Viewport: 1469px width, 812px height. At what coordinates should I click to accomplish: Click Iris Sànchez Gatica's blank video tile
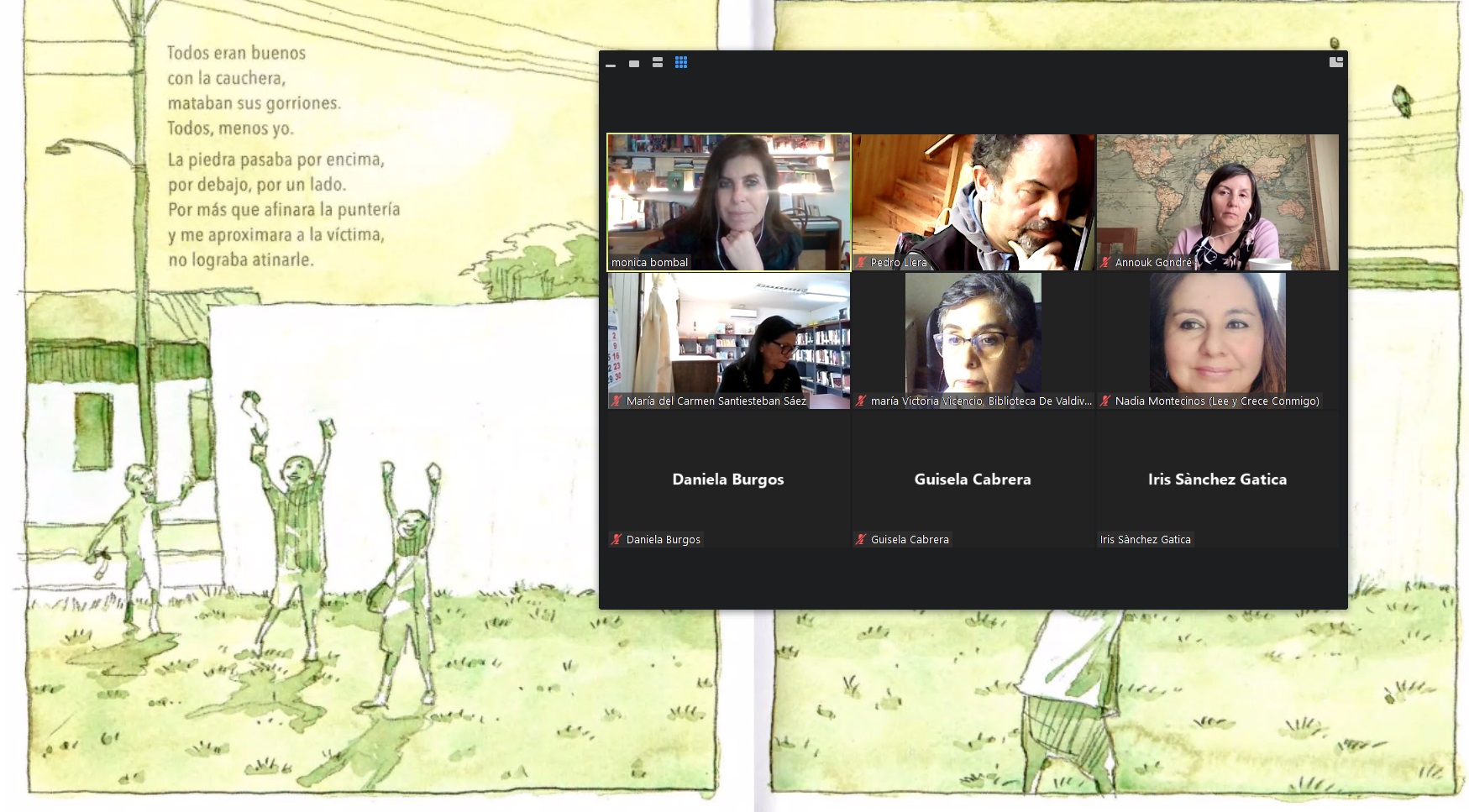tap(1217, 504)
